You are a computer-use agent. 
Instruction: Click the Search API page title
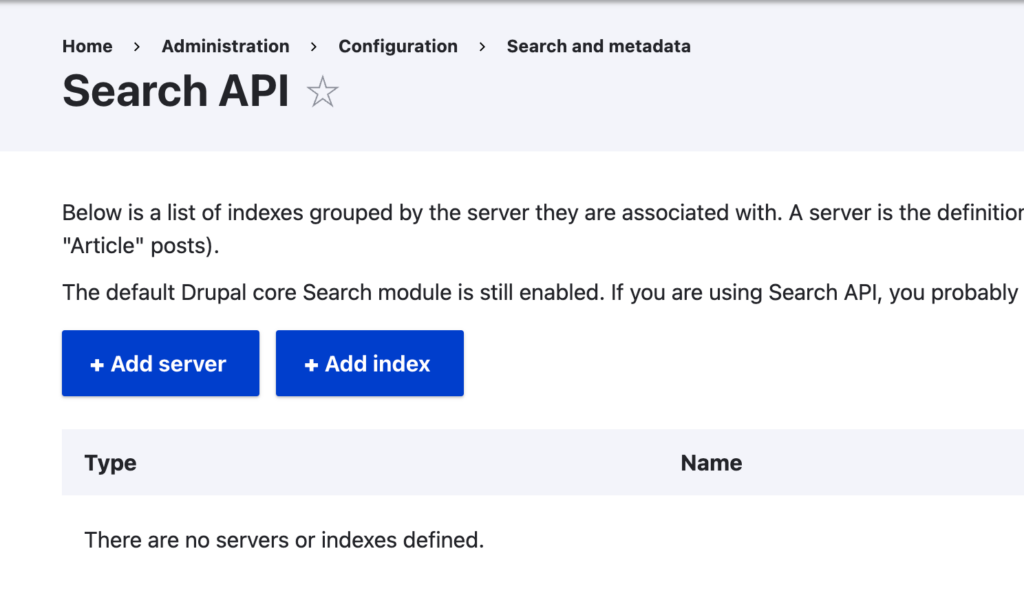(176, 91)
